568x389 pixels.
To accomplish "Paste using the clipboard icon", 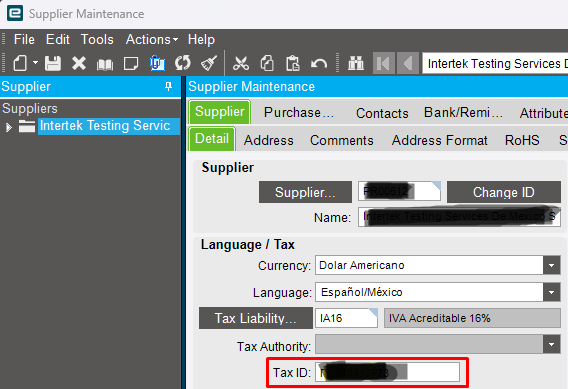I will pyautogui.click(x=293, y=63).
